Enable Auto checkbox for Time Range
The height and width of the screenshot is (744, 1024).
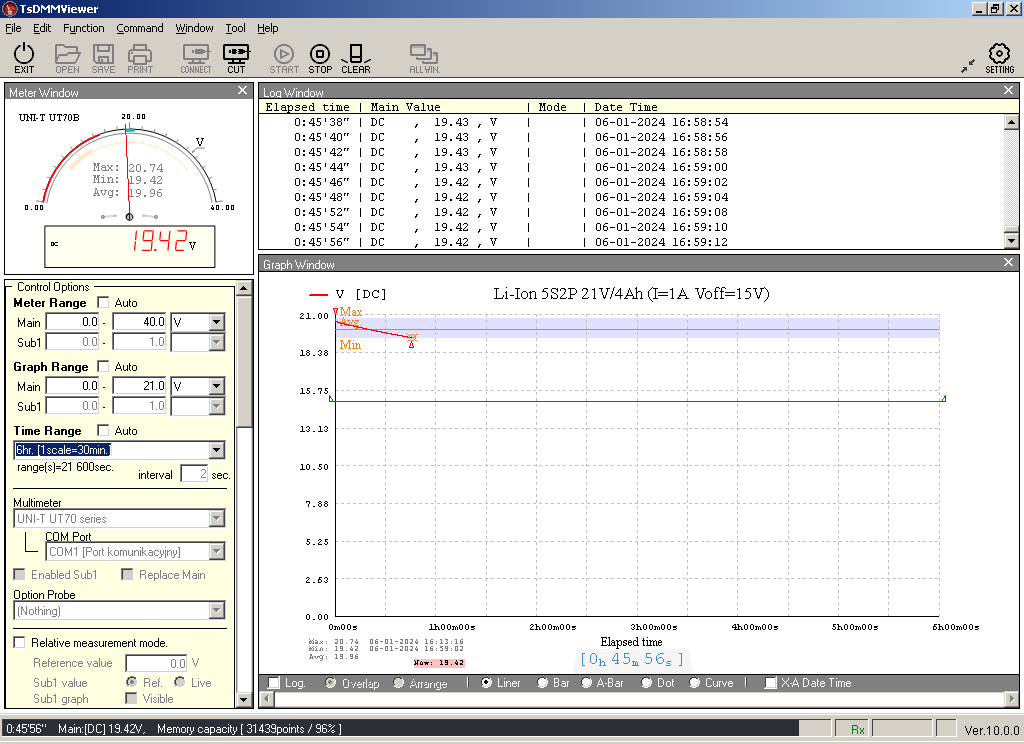(103, 431)
